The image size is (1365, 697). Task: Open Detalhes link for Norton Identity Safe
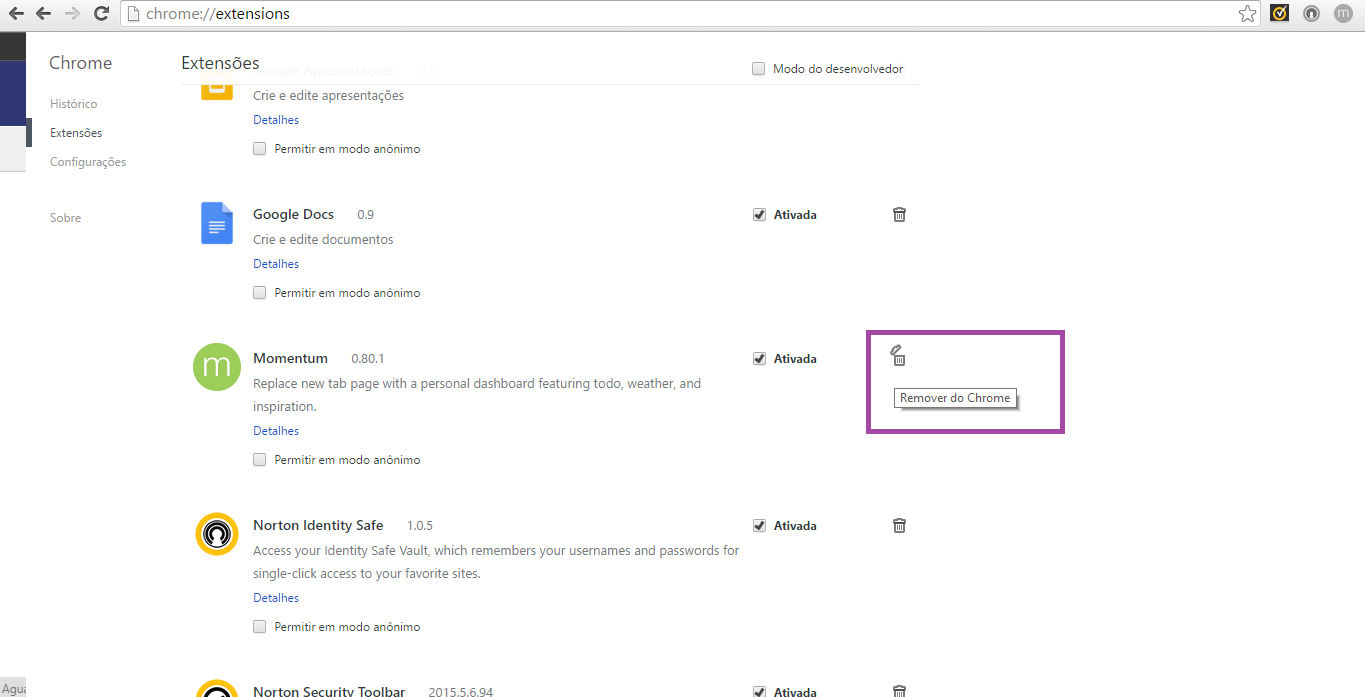click(x=276, y=598)
